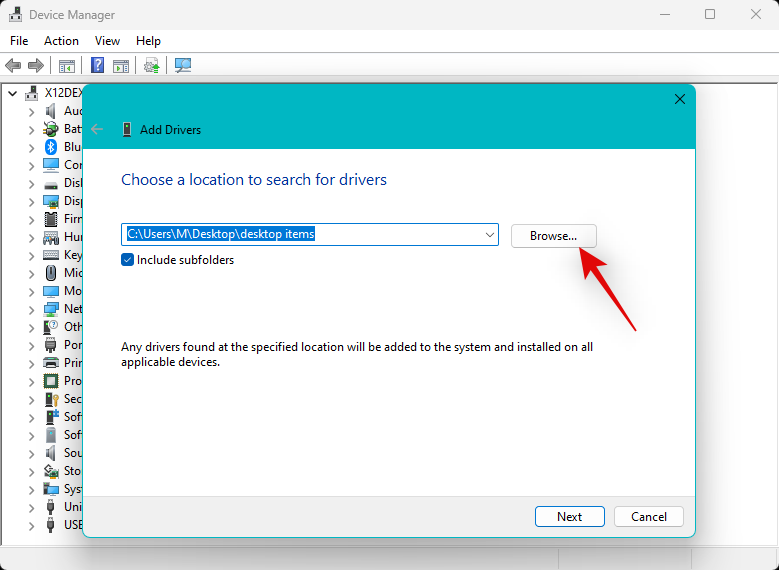Viewport: 779px width, 570px height.
Task: Expand the Keyboards category chevron
Action: 31,256
